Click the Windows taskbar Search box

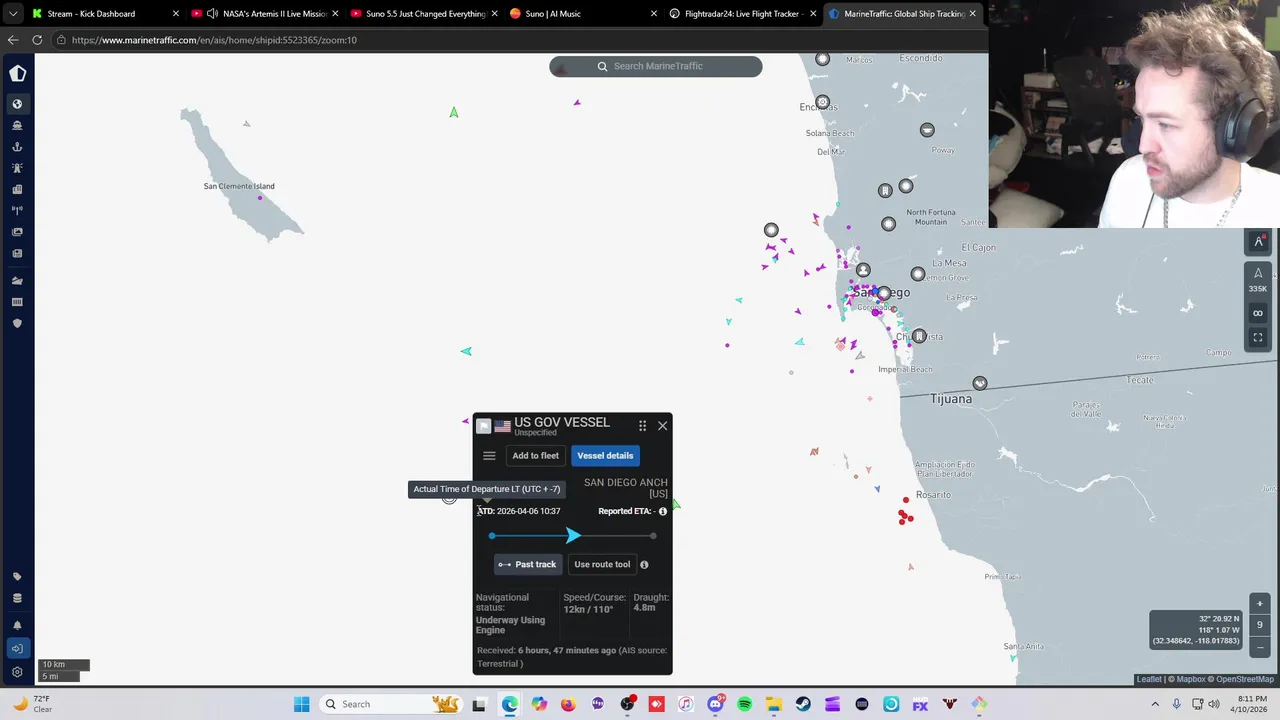coord(391,704)
